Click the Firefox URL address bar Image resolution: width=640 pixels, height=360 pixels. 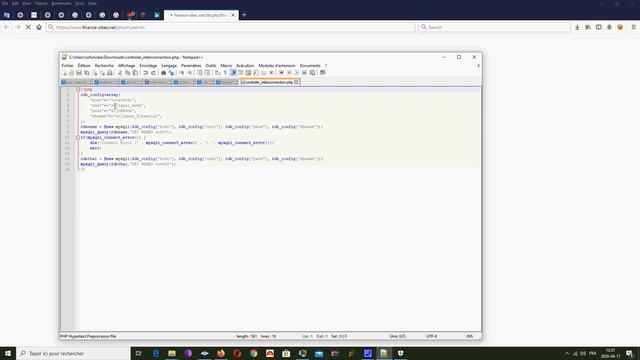click(x=231, y=27)
